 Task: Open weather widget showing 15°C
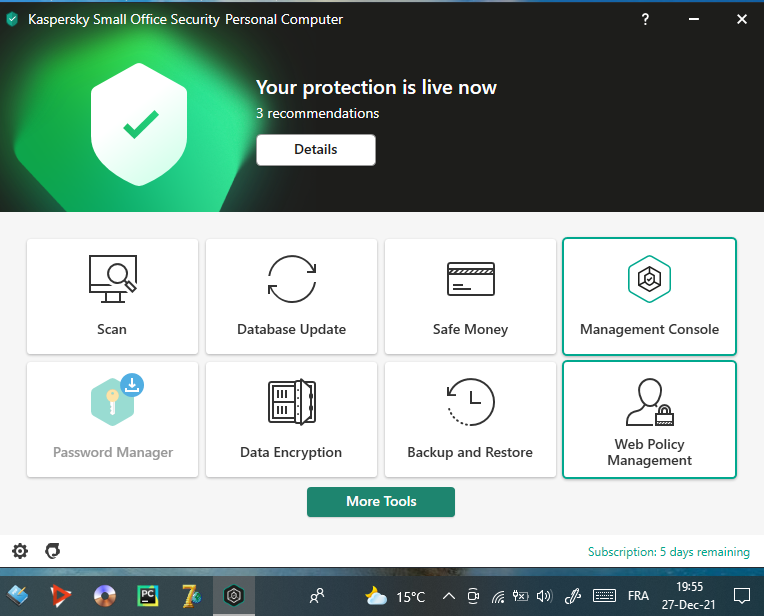395,596
